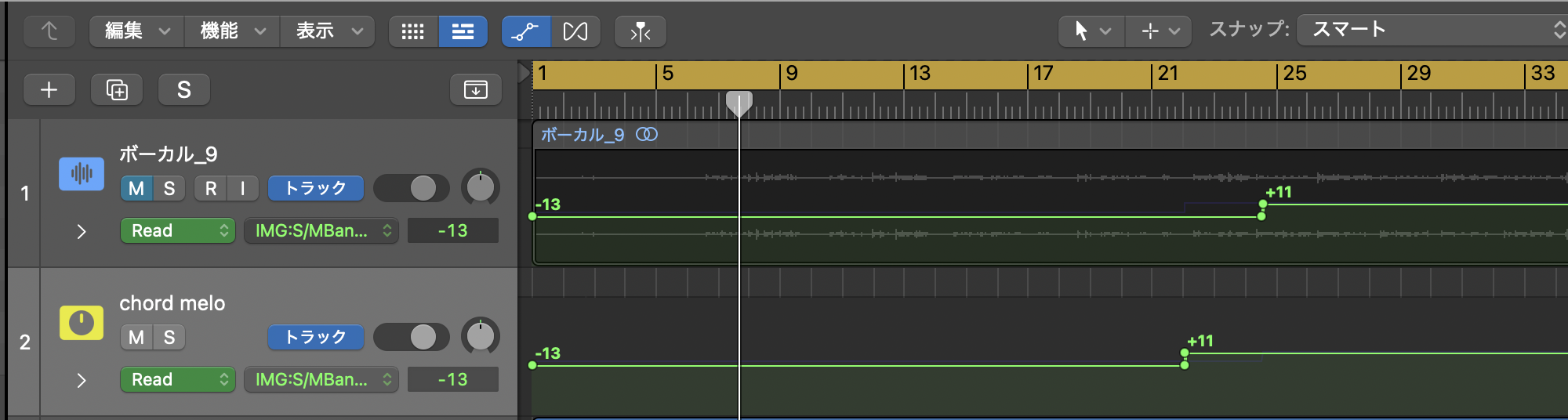Open Read automation mode on ボーカル_9

coord(178,230)
